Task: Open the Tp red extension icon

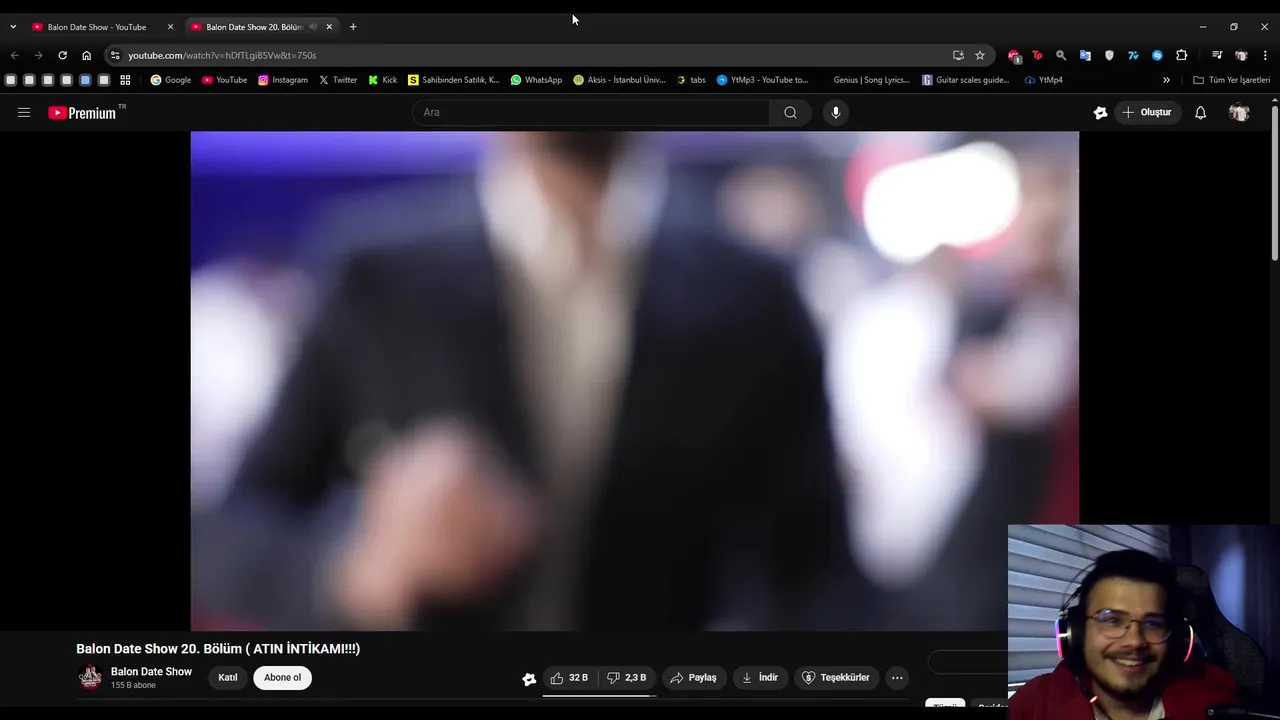Action: pos(1037,55)
